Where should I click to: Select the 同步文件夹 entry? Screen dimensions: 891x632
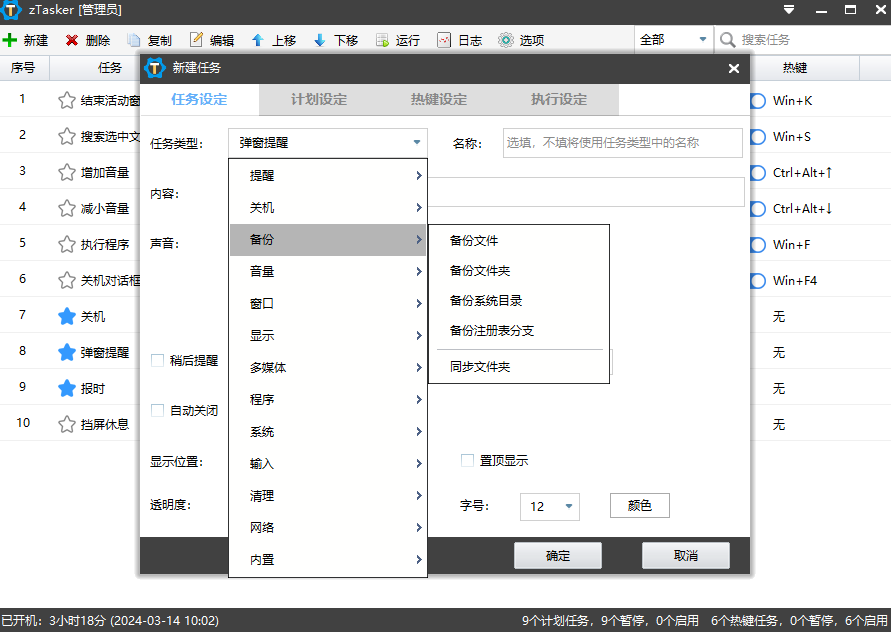coord(519,367)
